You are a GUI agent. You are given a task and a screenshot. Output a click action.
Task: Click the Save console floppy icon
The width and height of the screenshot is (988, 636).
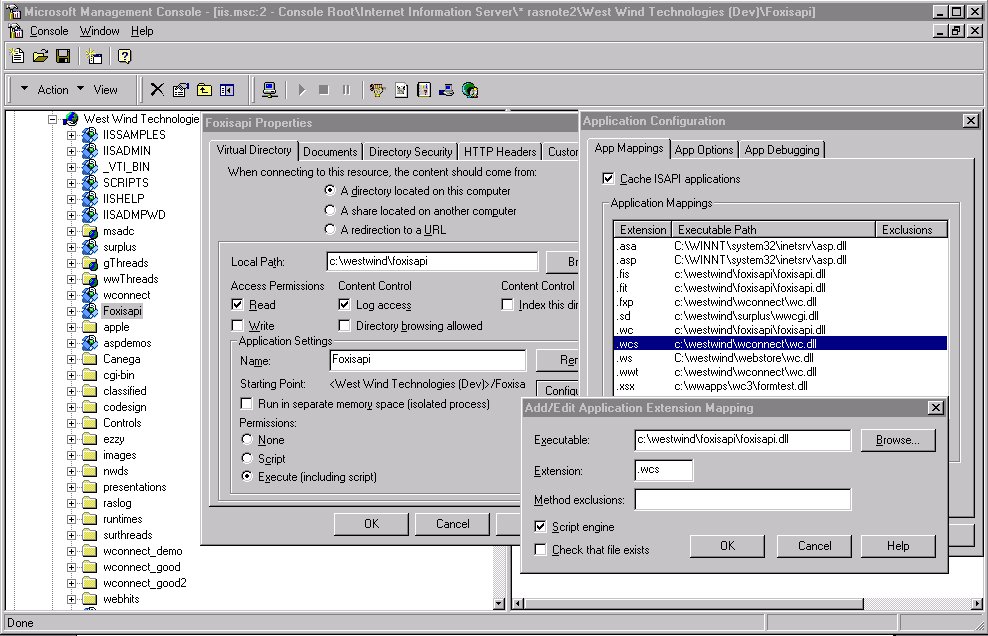(63, 56)
